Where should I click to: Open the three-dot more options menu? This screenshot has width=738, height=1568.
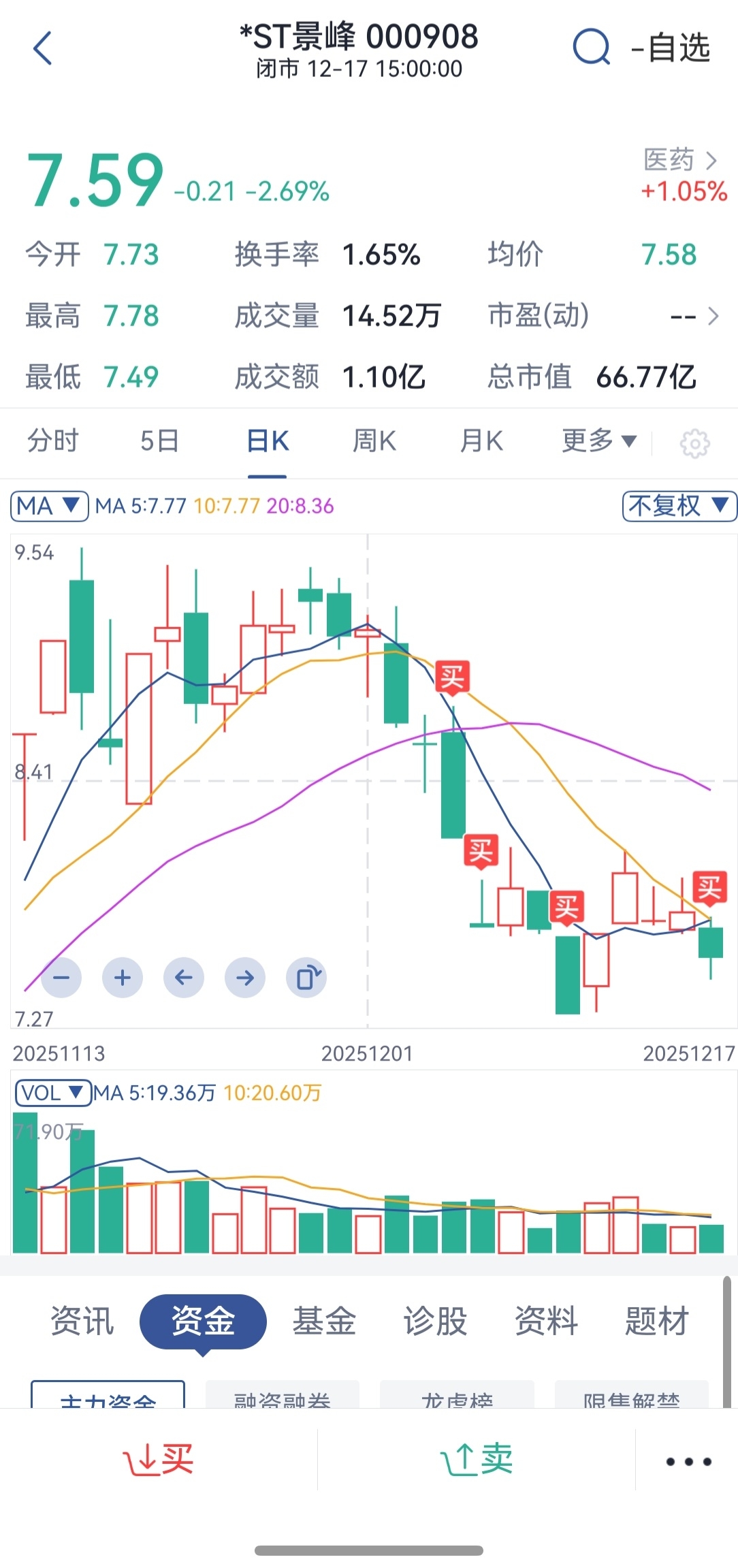pyautogui.click(x=688, y=1461)
